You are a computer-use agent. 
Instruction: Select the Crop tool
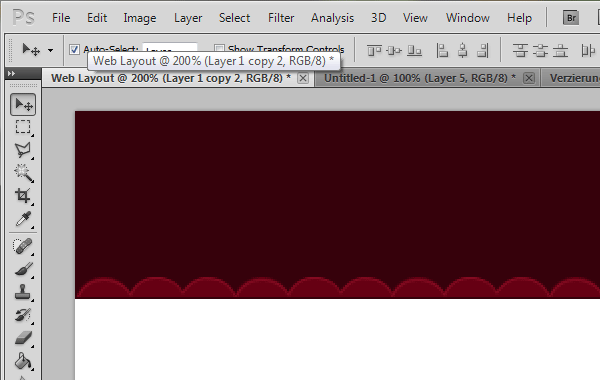tap(23, 196)
